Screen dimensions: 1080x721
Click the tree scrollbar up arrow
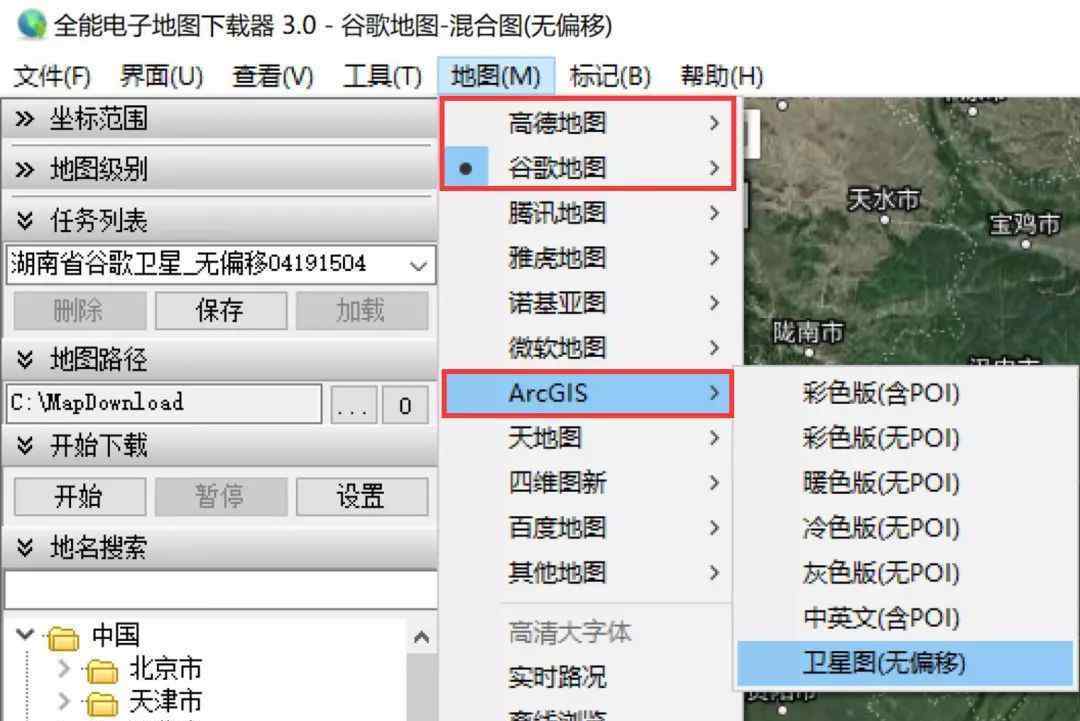pos(422,637)
